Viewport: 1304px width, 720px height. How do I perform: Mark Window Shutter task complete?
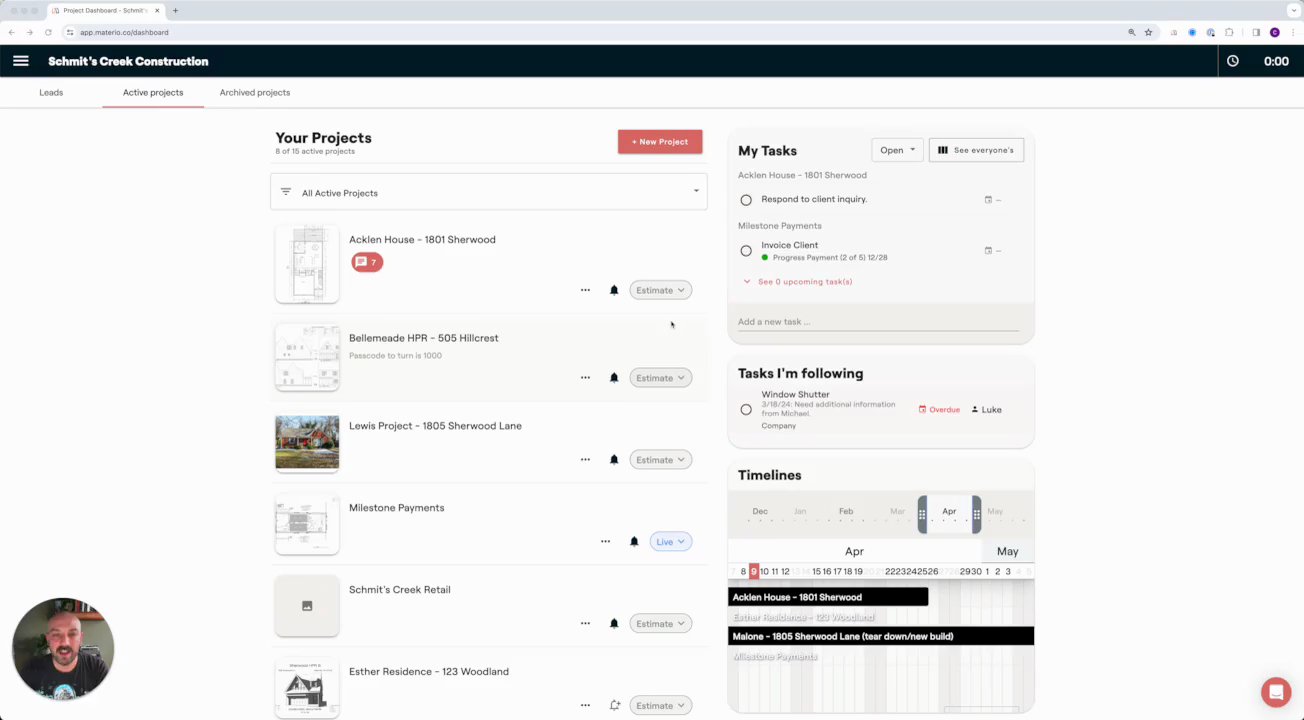pos(746,410)
